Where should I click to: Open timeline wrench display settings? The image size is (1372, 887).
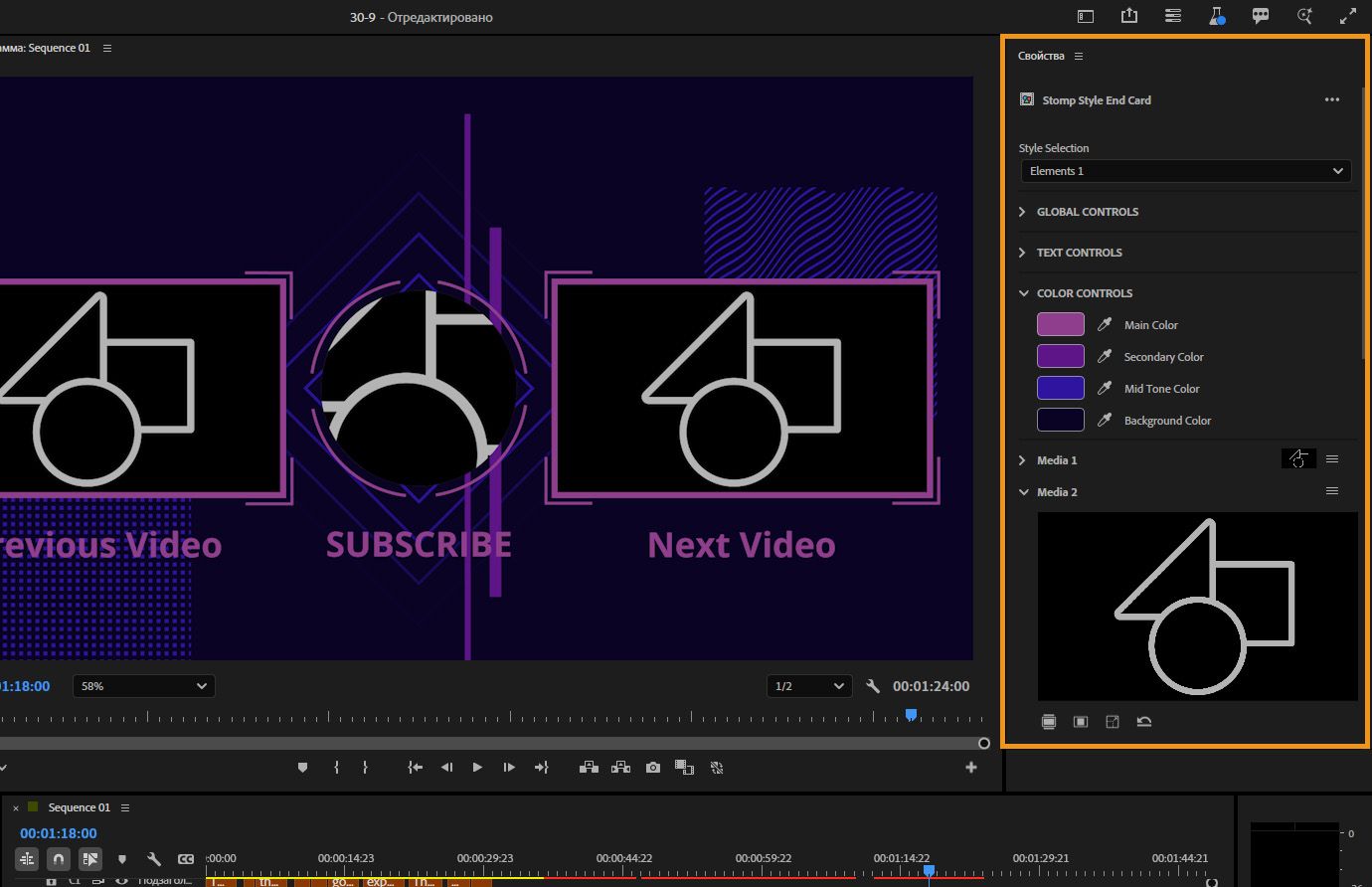tap(154, 858)
